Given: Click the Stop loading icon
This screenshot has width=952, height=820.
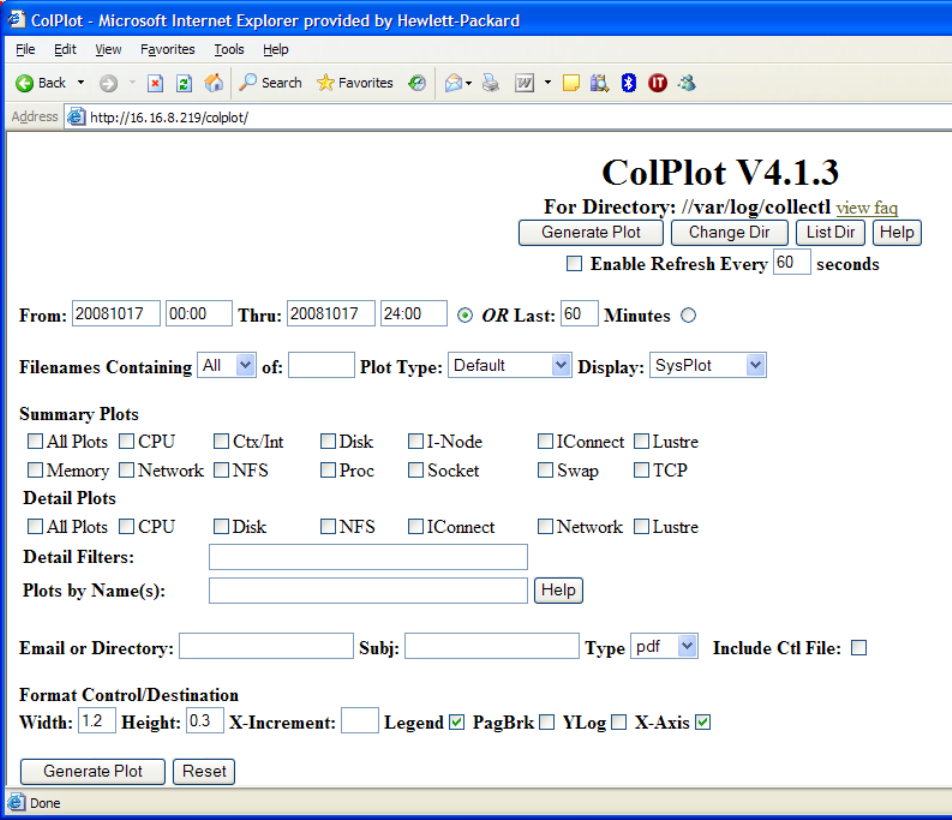Looking at the screenshot, I should tap(155, 83).
